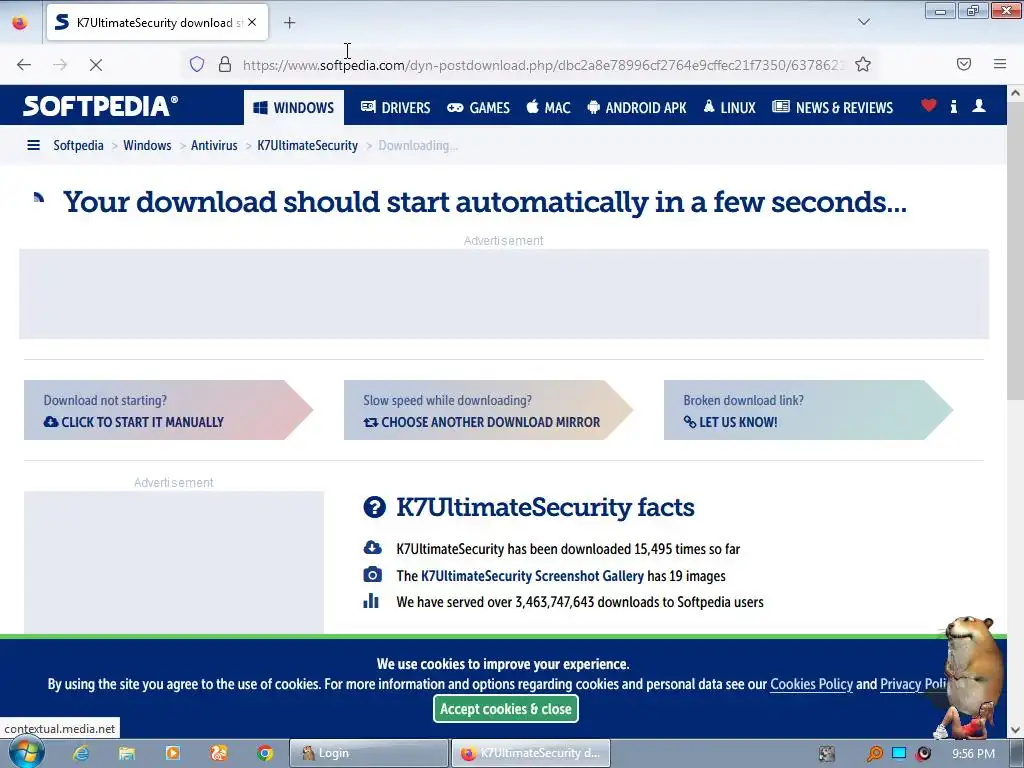Close the K7UltimateSecurity download tab
This screenshot has height=768, width=1024.
(x=252, y=22)
